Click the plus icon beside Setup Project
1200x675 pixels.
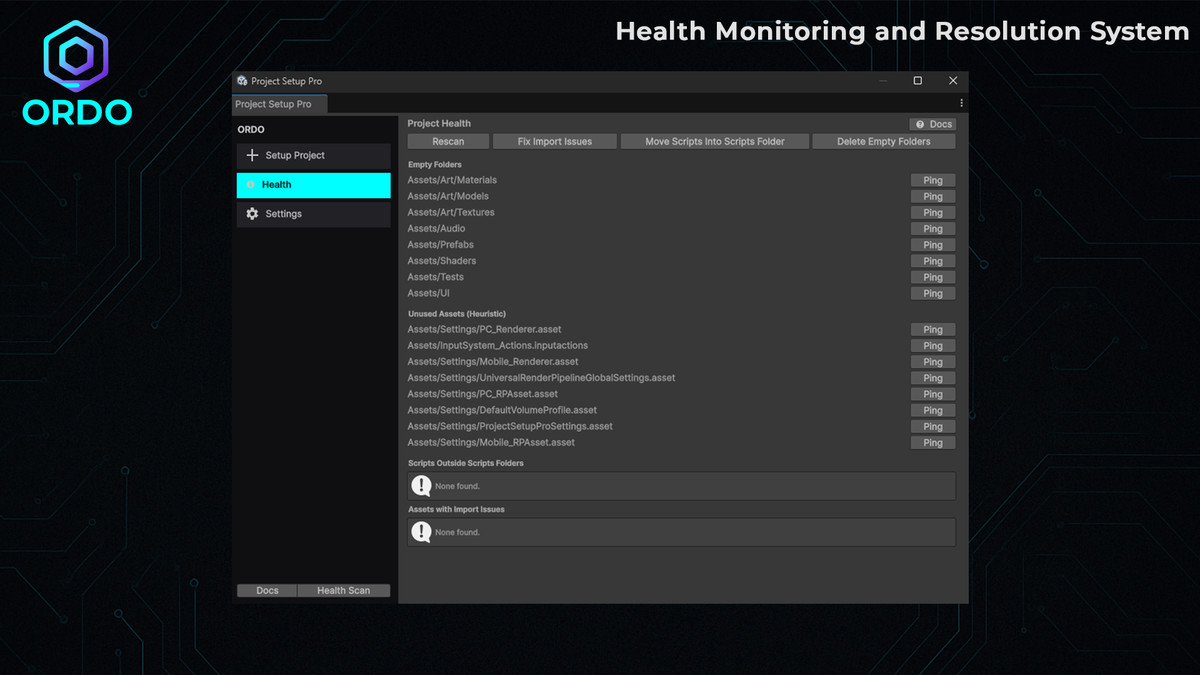click(x=252, y=155)
